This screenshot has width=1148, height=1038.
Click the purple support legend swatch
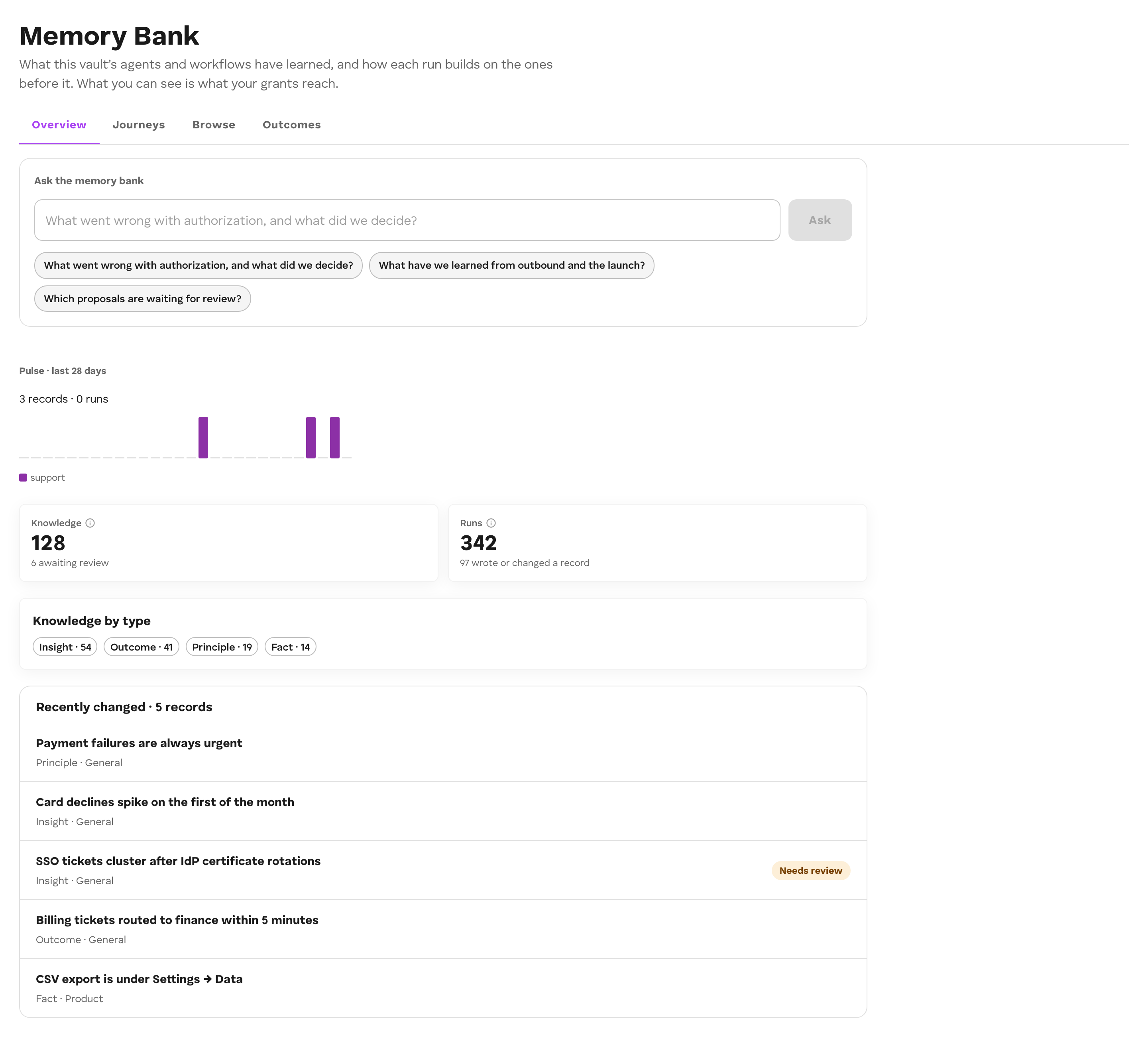[x=24, y=478]
